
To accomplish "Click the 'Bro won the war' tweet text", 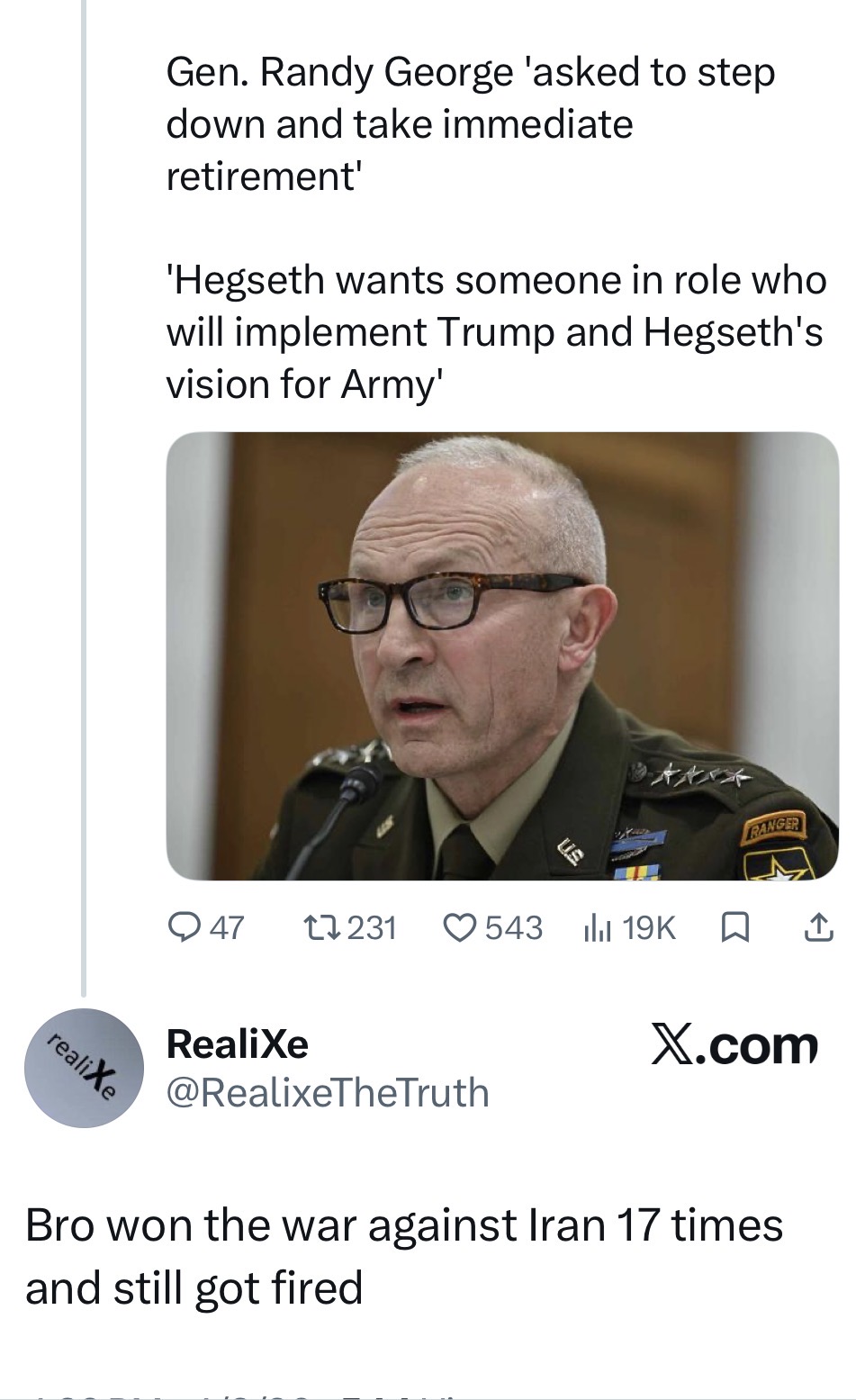I will tap(404, 1256).
